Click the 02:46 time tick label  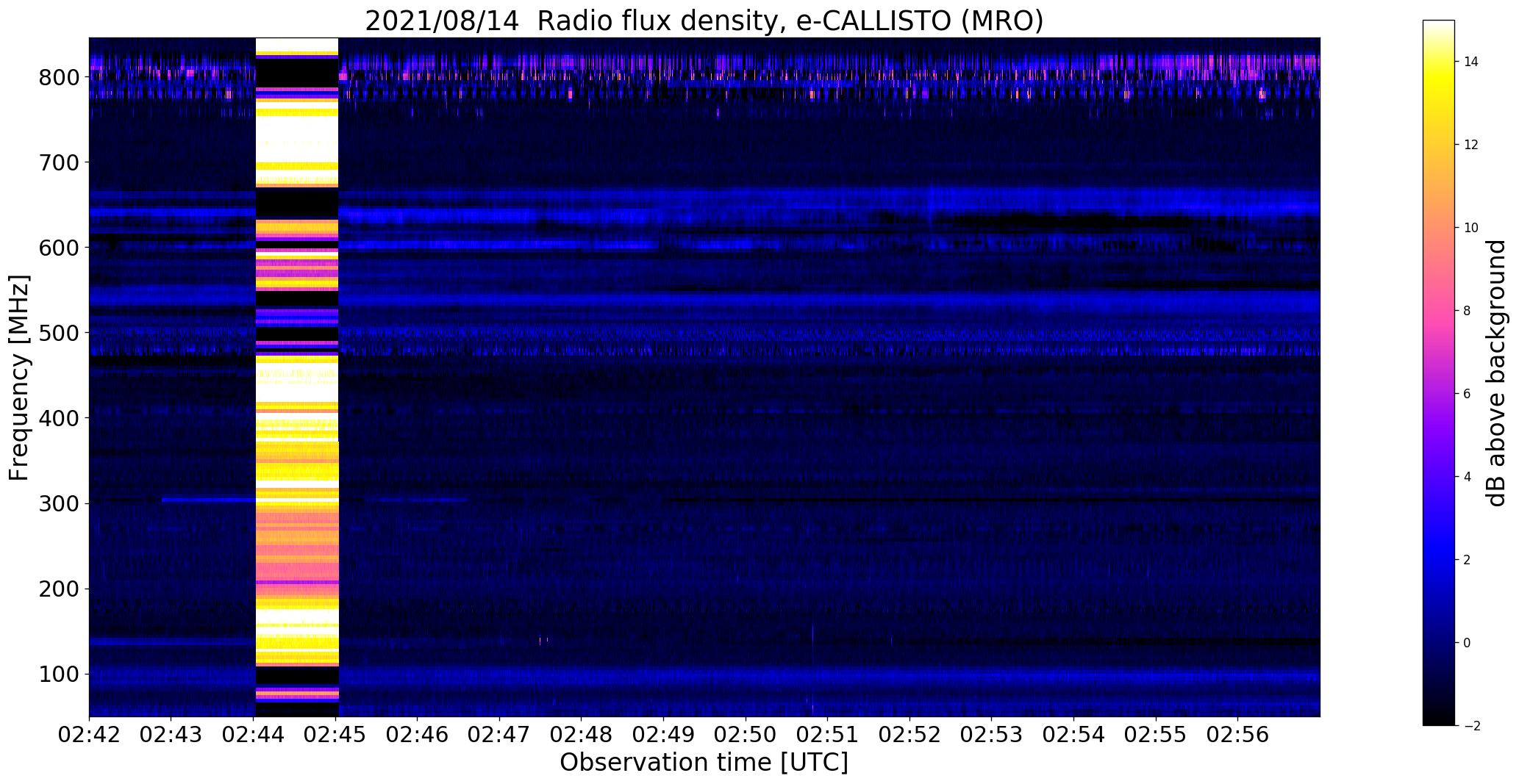point(418,735)
